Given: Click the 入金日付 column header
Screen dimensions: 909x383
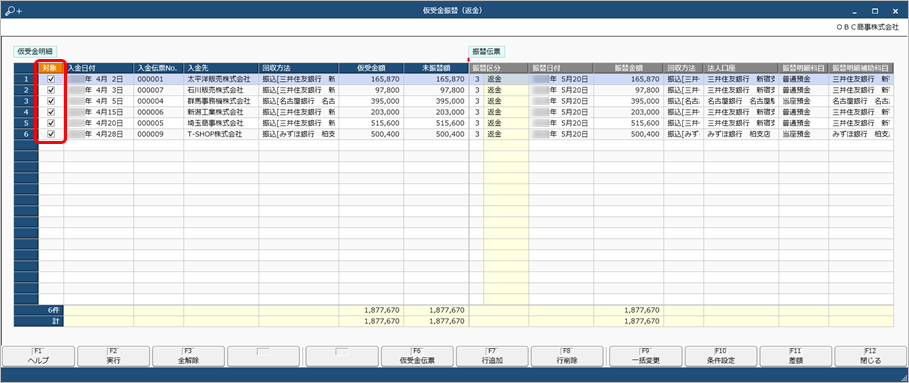Looking at the screenshot, I should pos(99,68).
